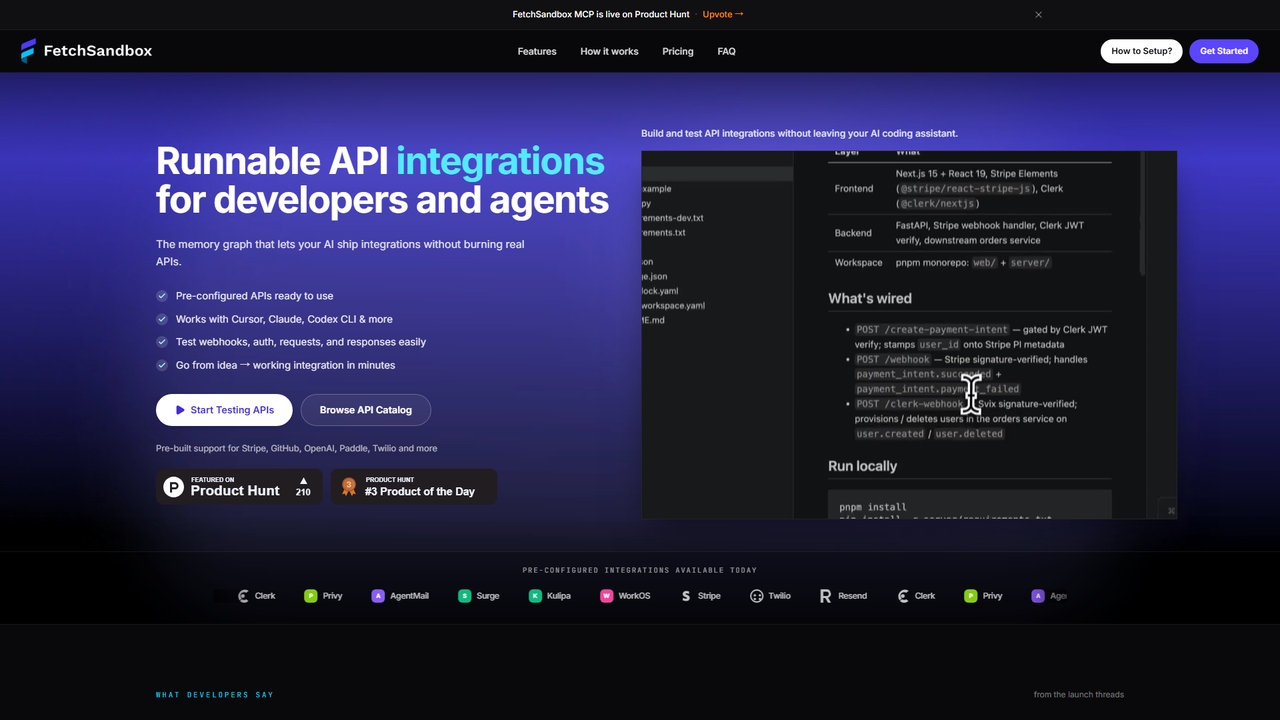Jump to the FAQ nav link

point(727,51)
